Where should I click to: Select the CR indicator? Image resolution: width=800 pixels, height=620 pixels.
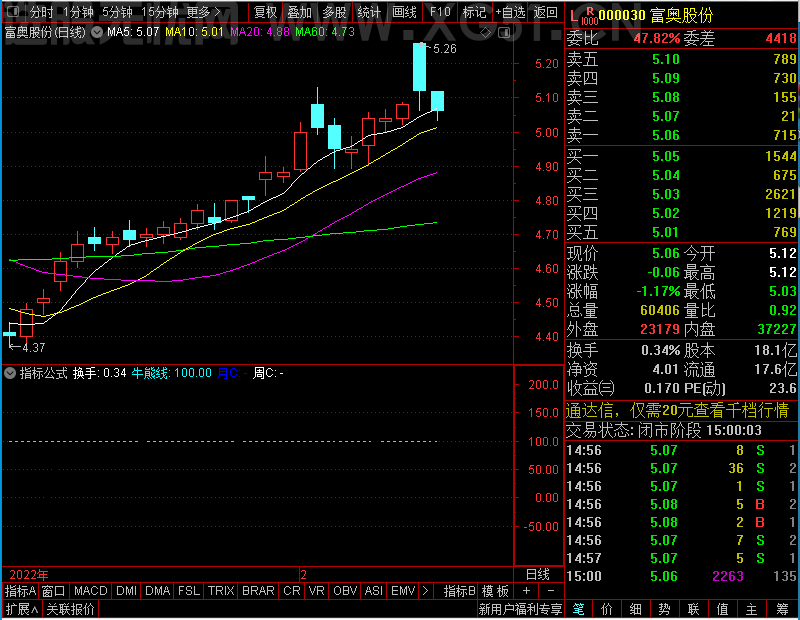(x=292, y=591)
